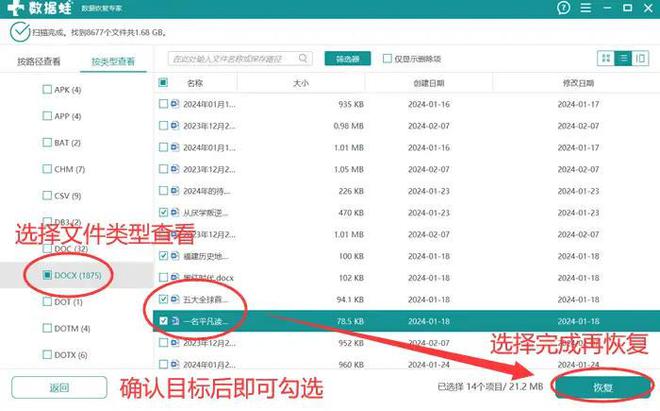
Task: Click file icon of the 100 KB document
Action: click(175, 256)
